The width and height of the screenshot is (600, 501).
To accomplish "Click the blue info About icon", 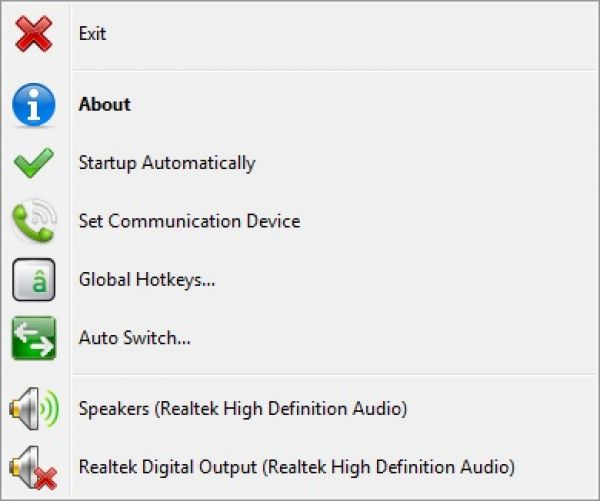I will (34, 105).
